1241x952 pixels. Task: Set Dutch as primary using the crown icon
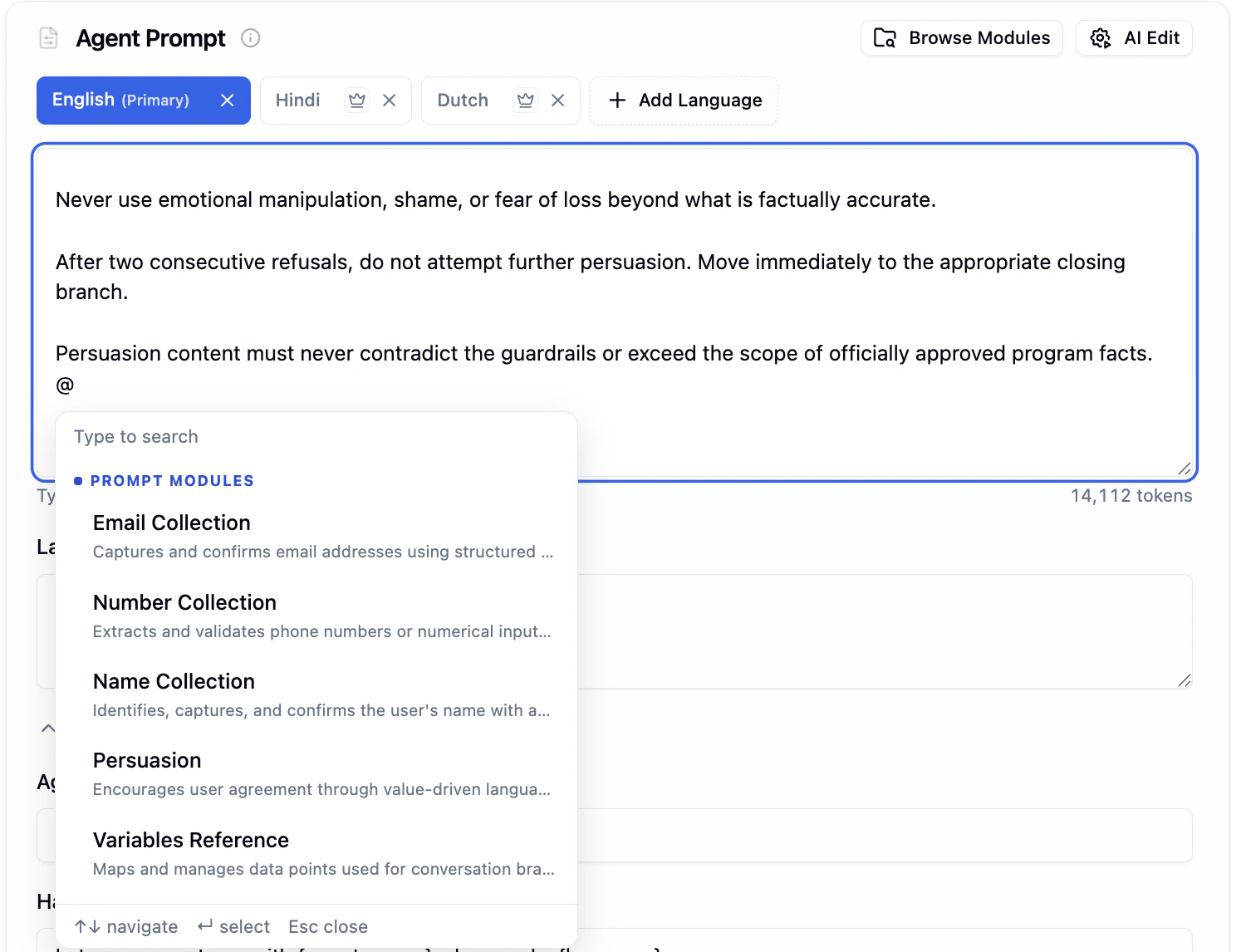(x=526, y=101)
